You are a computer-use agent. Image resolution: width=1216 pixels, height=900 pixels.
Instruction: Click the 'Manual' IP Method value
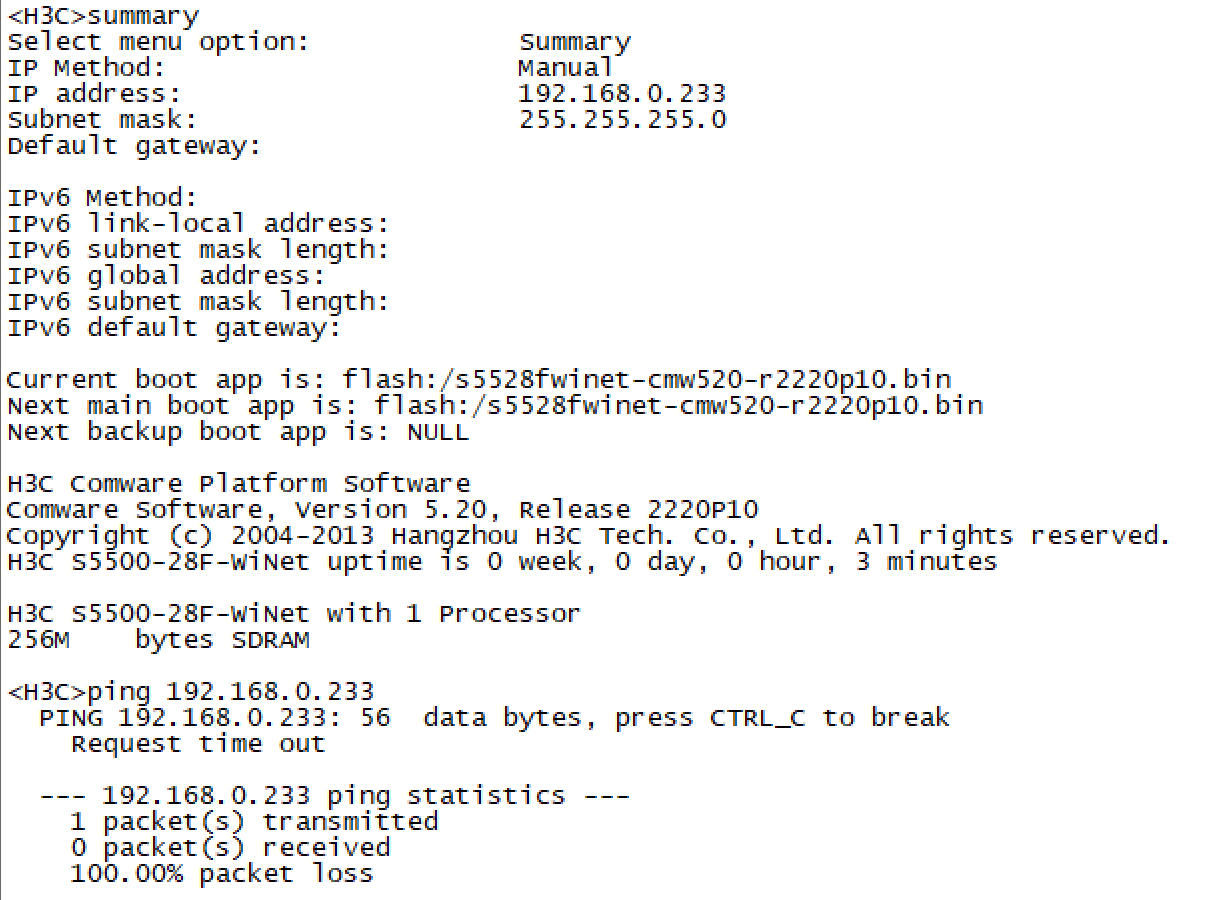click(x=565, y=69)
